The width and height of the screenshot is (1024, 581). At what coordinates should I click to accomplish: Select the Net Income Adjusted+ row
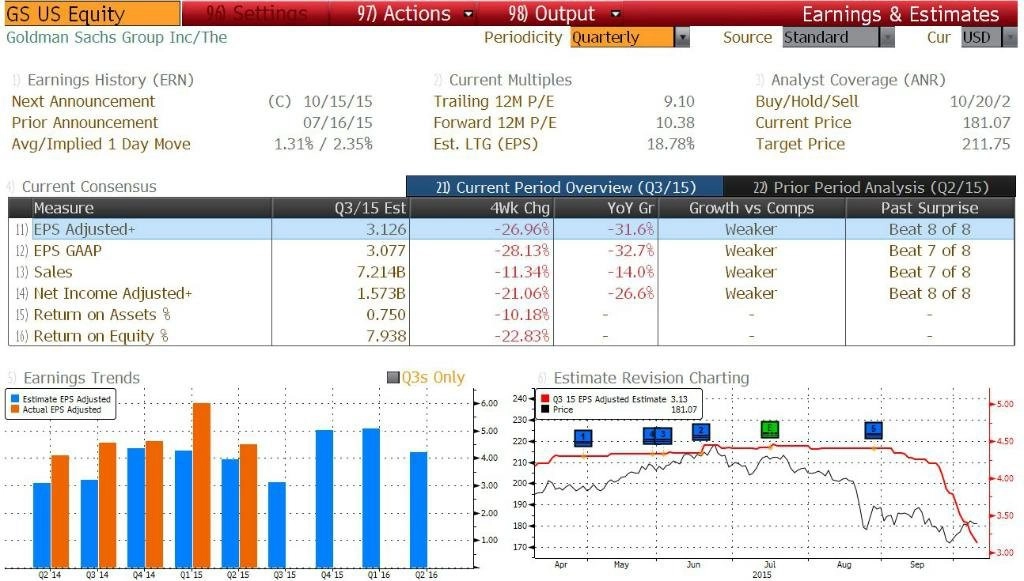[511, 294]
